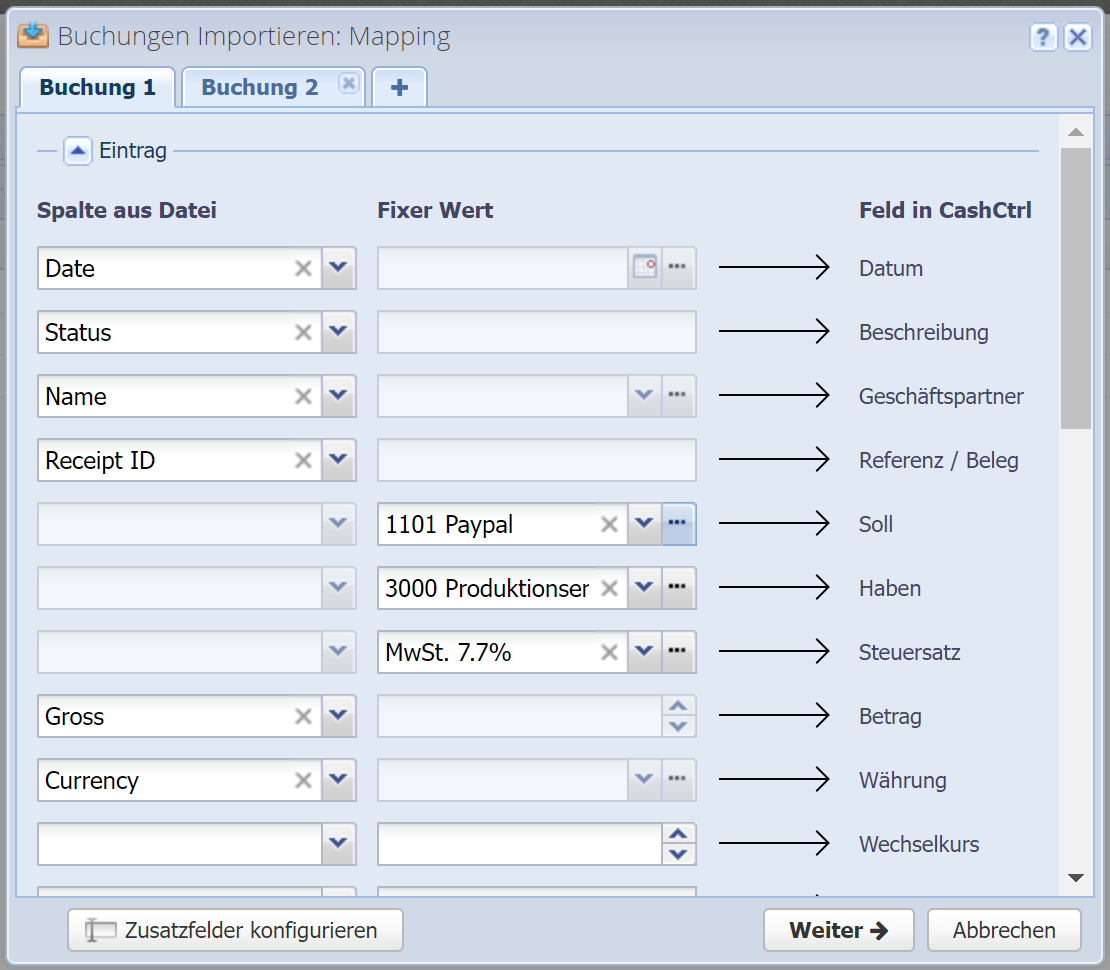
Task: Collapse the Eintrag section
Action: (x=78, y=151)
